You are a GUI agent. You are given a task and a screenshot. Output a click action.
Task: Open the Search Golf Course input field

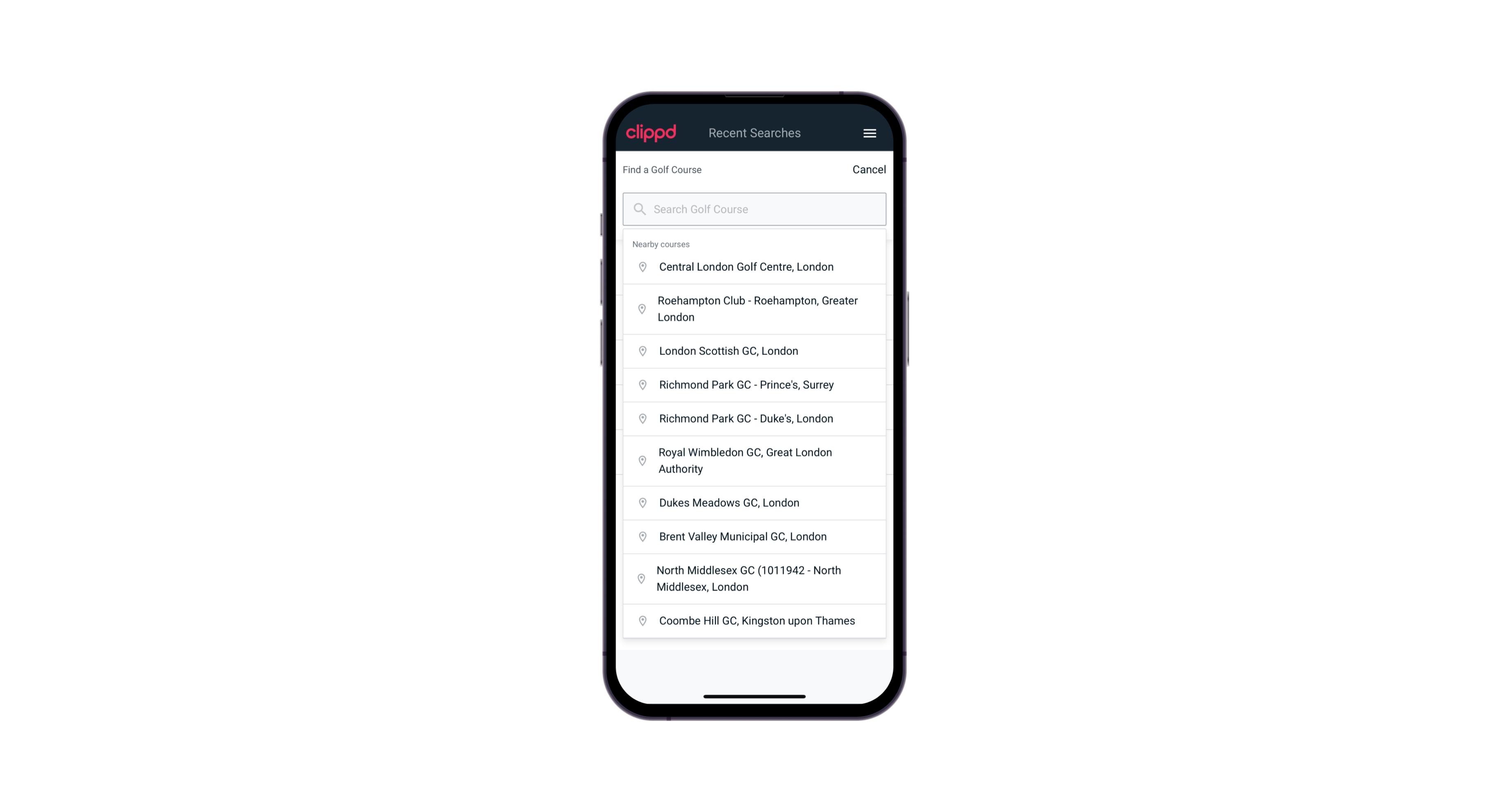coord(755,209)
